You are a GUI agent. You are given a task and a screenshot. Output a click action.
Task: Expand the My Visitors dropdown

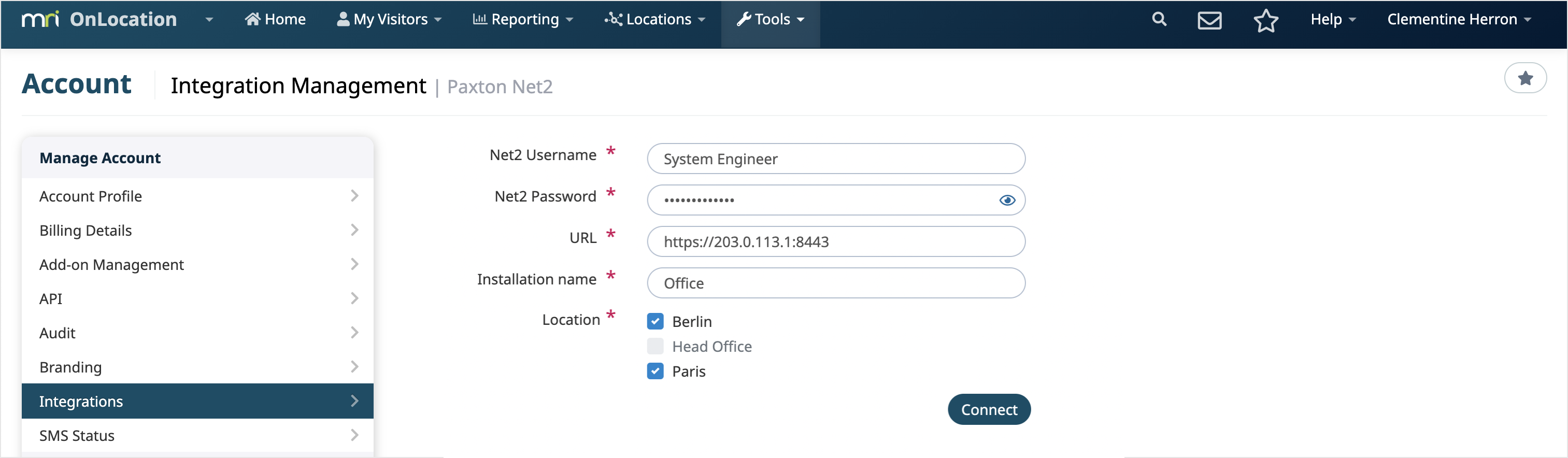(x=390, y=20)
